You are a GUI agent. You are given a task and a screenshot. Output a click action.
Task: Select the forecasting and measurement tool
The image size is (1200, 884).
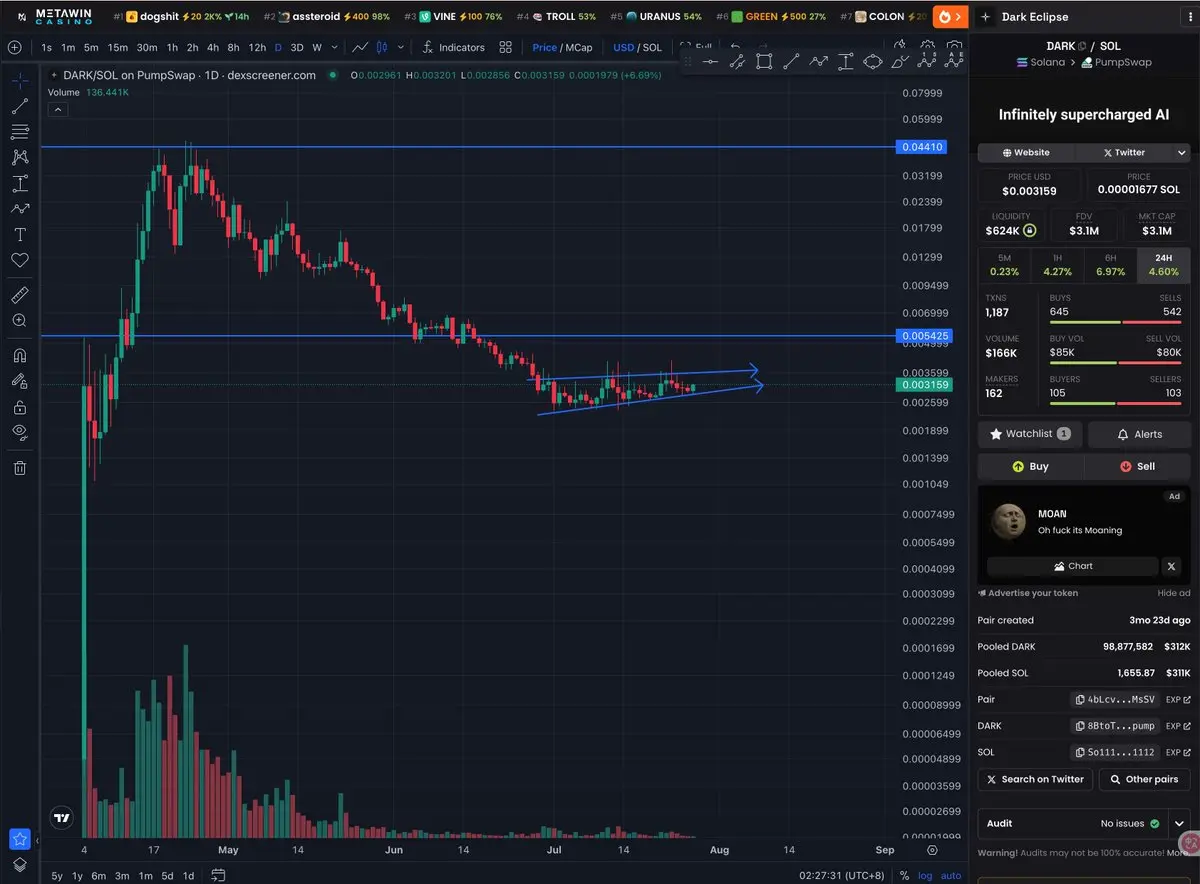[19, 183]
